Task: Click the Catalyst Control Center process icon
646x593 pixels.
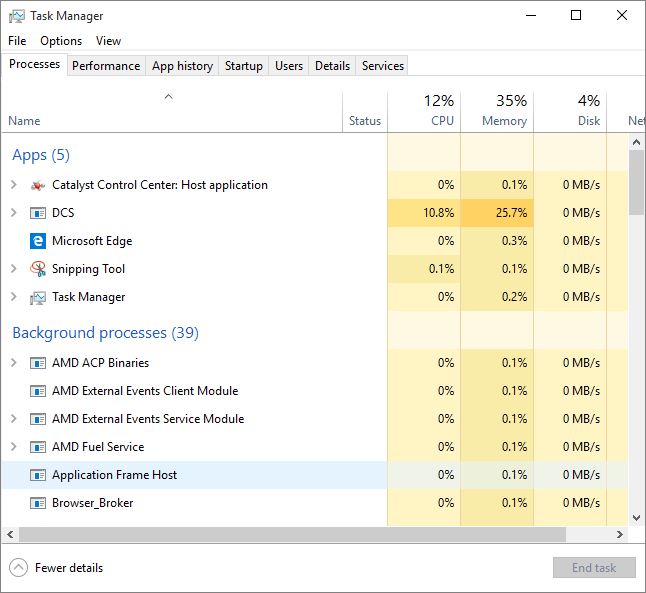Action: coord(38,185)
